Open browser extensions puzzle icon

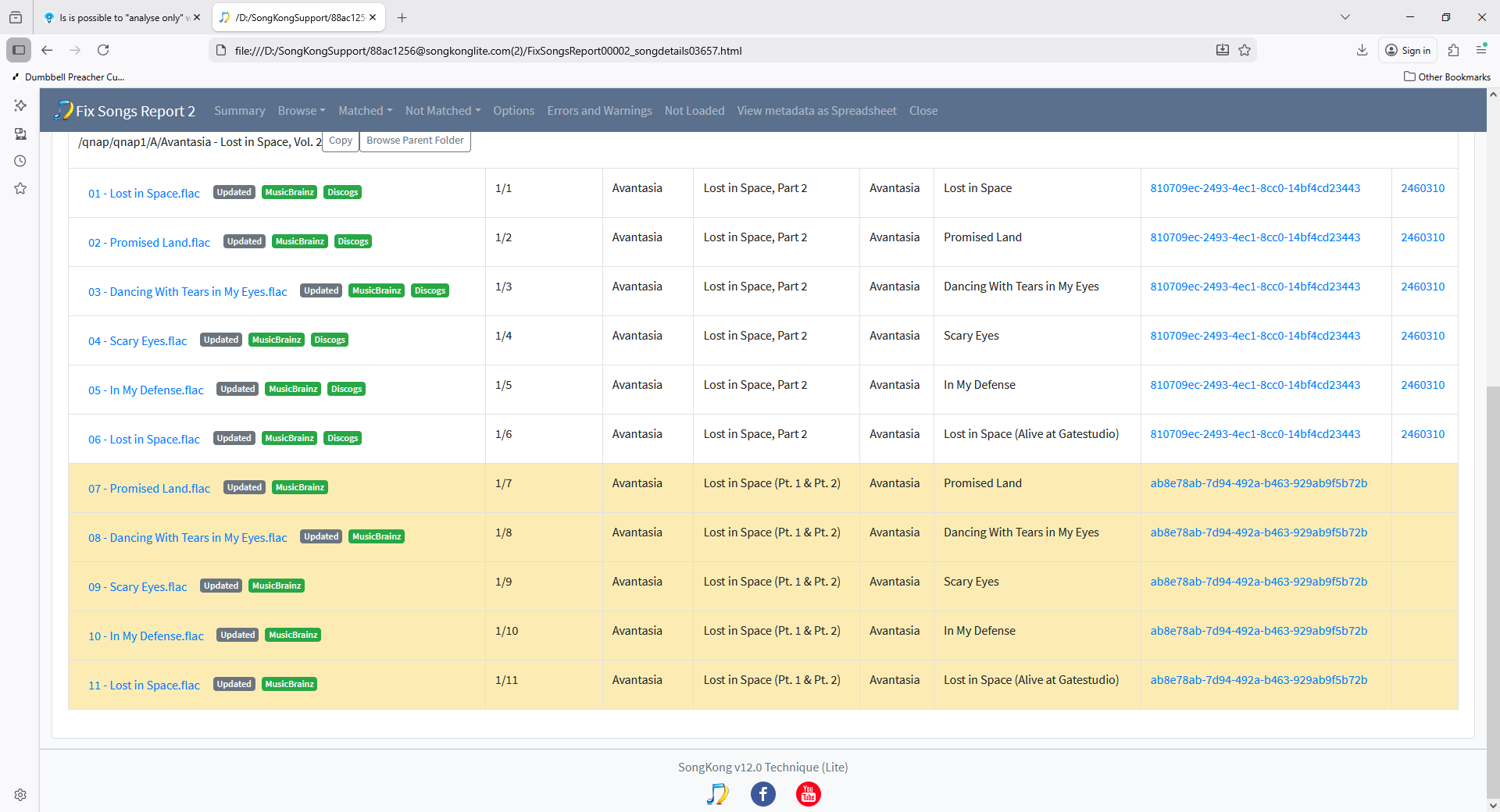tap(1453, 50)
